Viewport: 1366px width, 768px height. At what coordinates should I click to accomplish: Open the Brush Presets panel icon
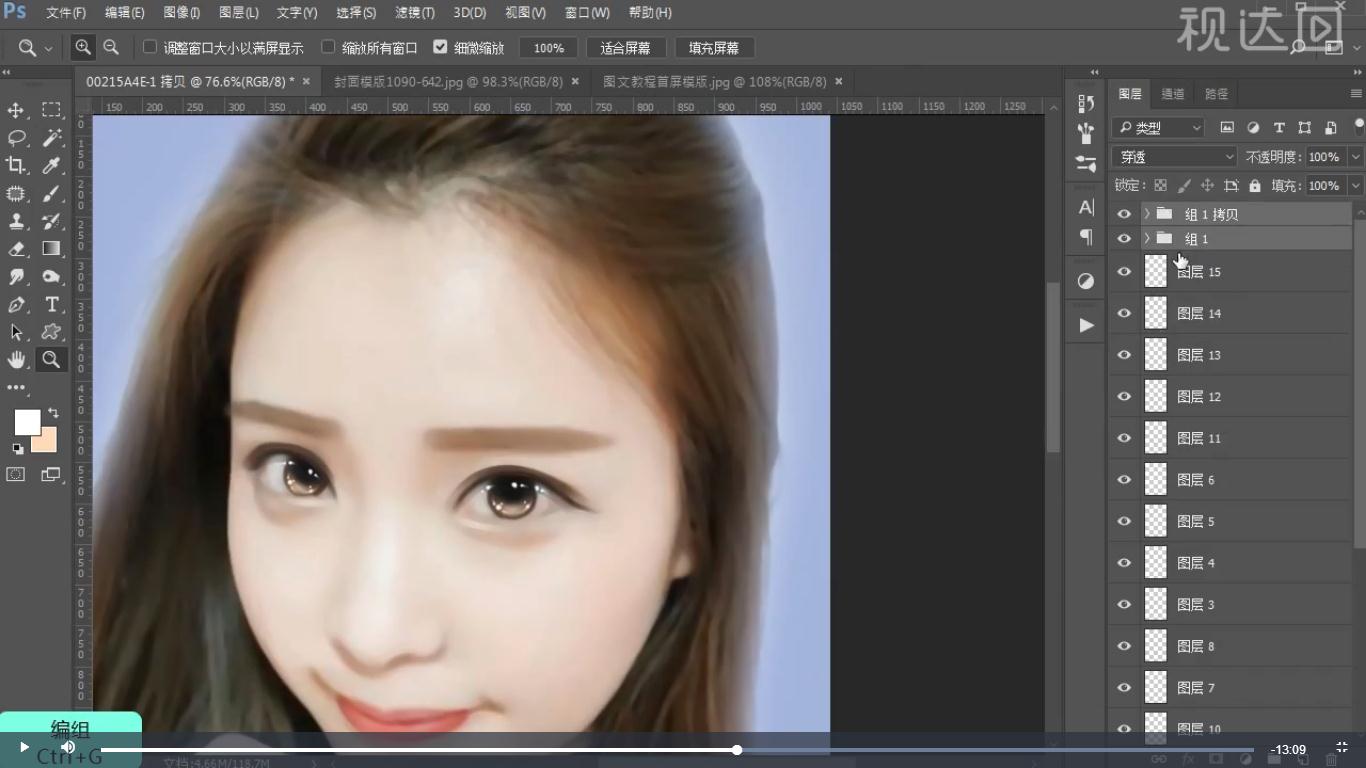pyautogui.click(x=1086, y=133)
